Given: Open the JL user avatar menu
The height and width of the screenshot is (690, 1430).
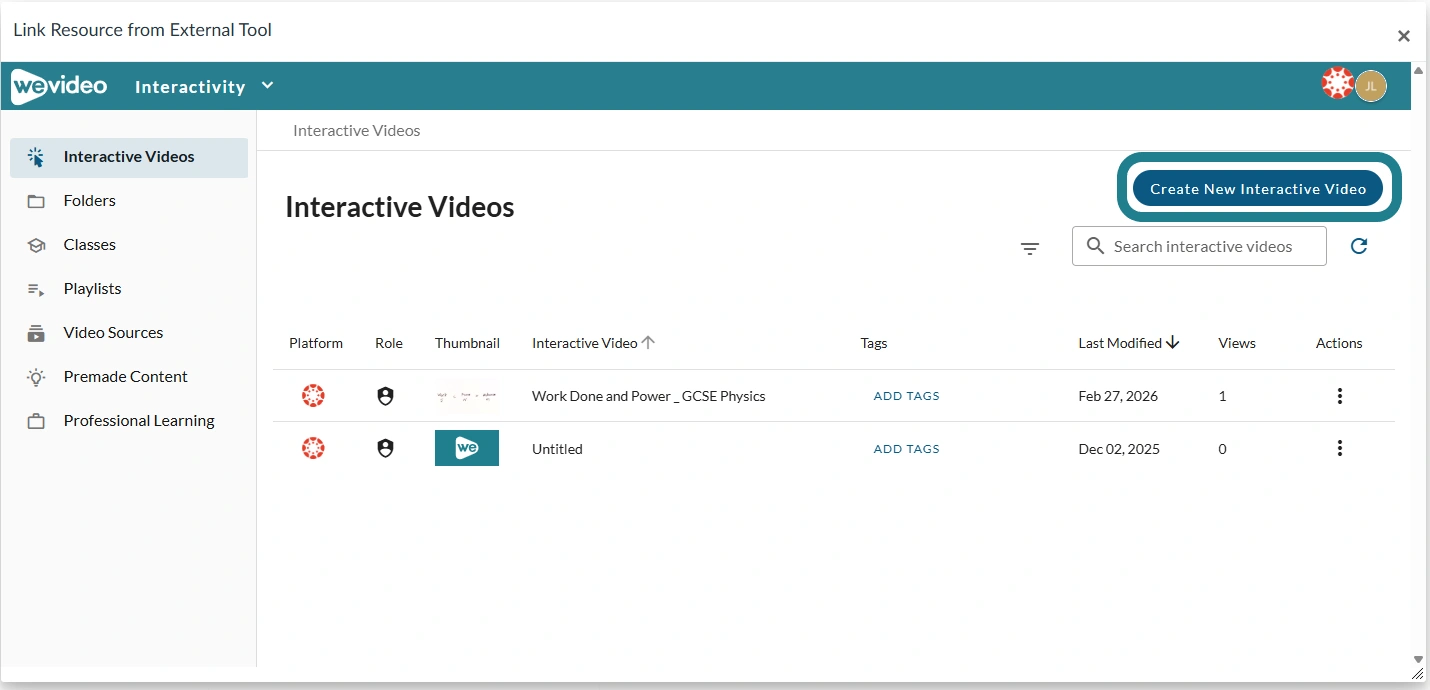Looking at the screenshot, I should point(1371,86).
